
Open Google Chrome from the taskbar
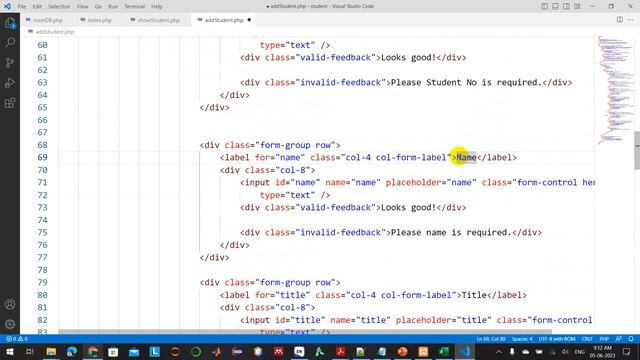tap(93, 352)
